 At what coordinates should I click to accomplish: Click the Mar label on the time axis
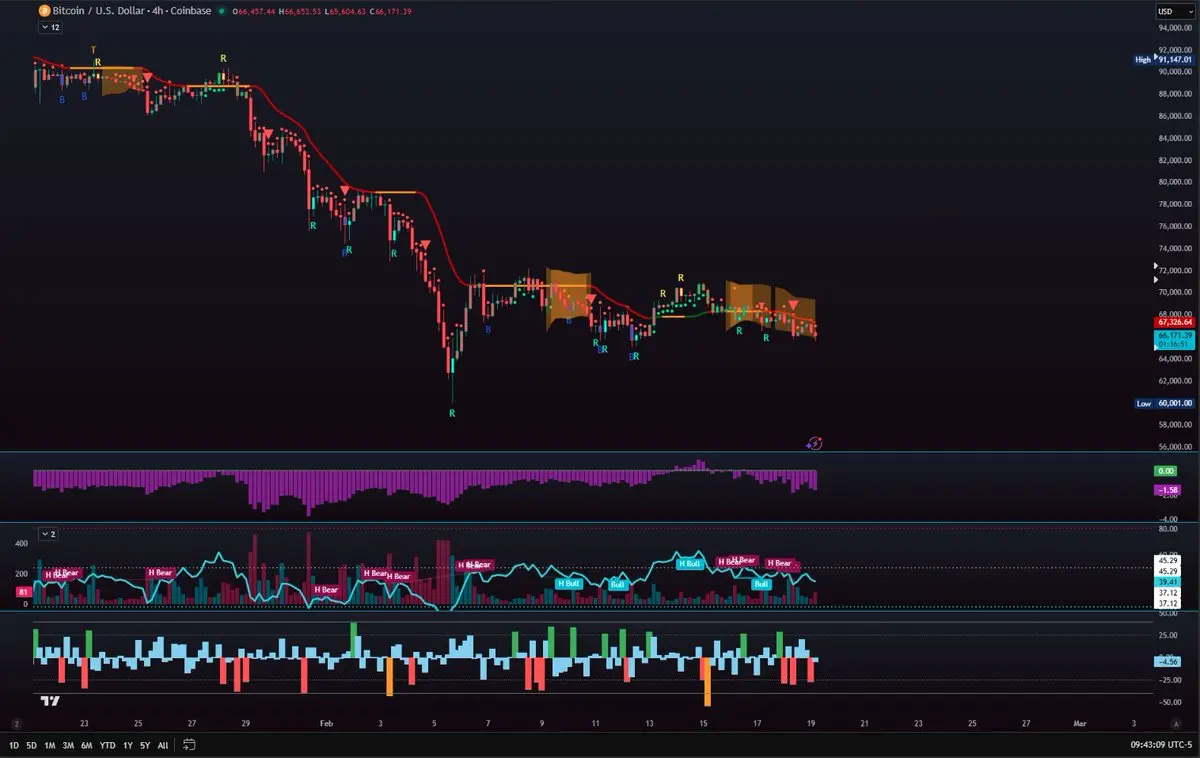coord(1080,722)
